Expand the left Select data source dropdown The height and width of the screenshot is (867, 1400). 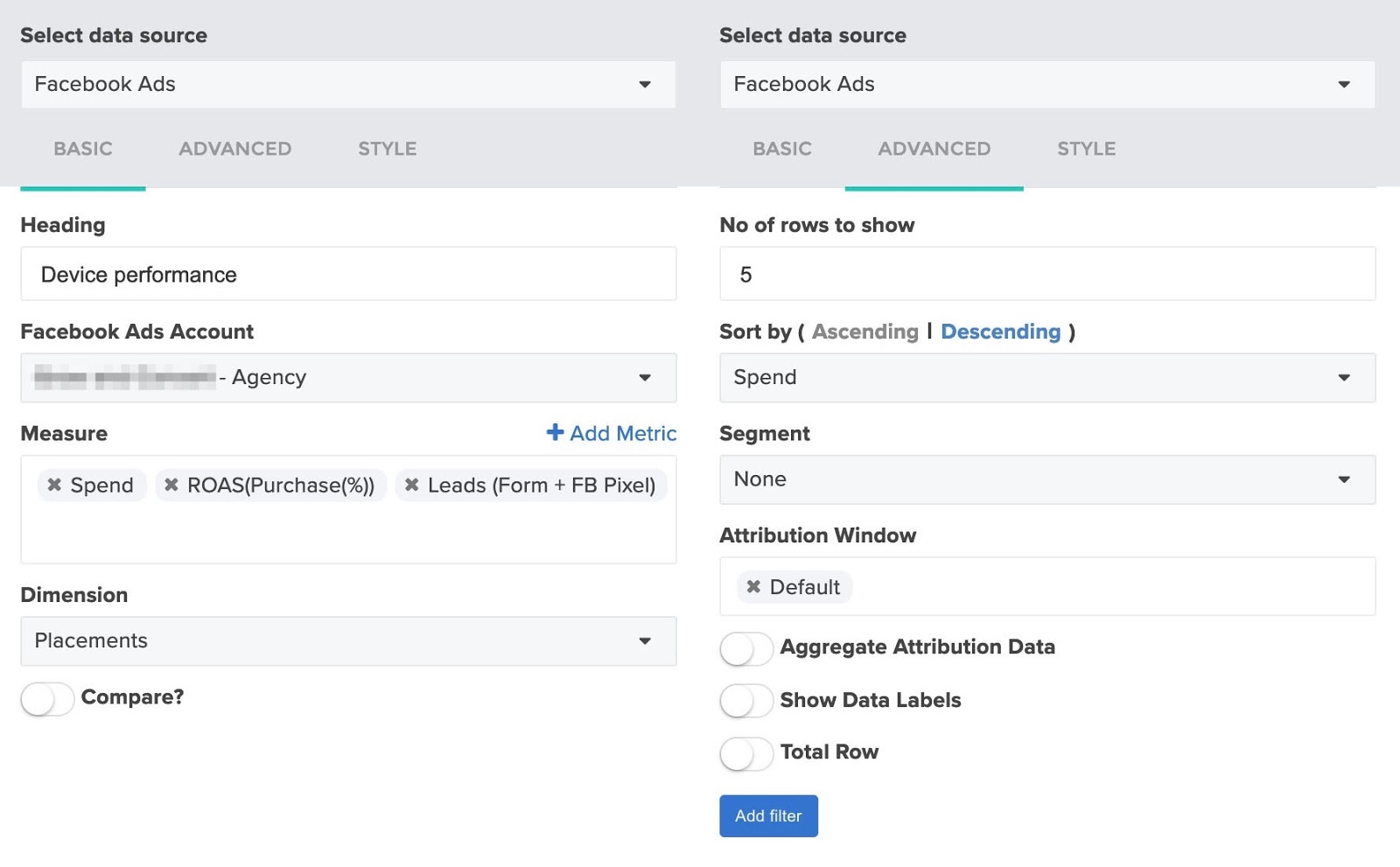[x=348, y=85]
